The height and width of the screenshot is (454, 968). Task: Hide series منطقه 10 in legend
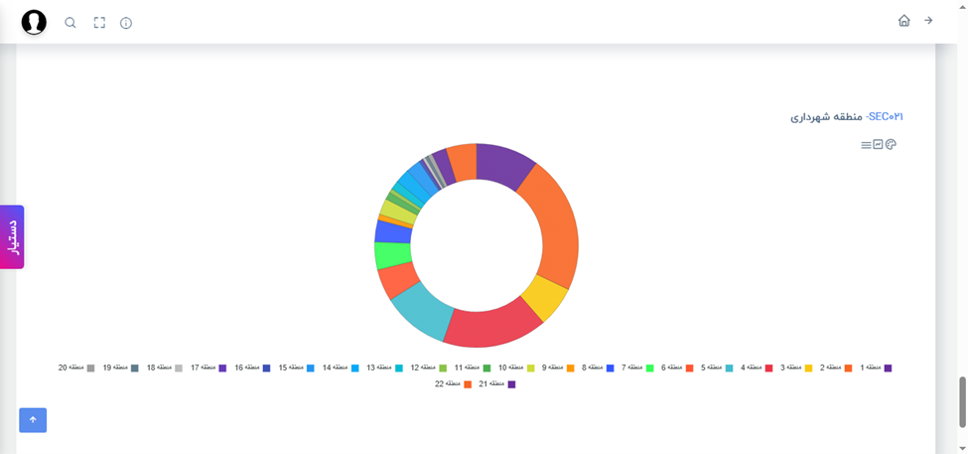click(517, 368)
